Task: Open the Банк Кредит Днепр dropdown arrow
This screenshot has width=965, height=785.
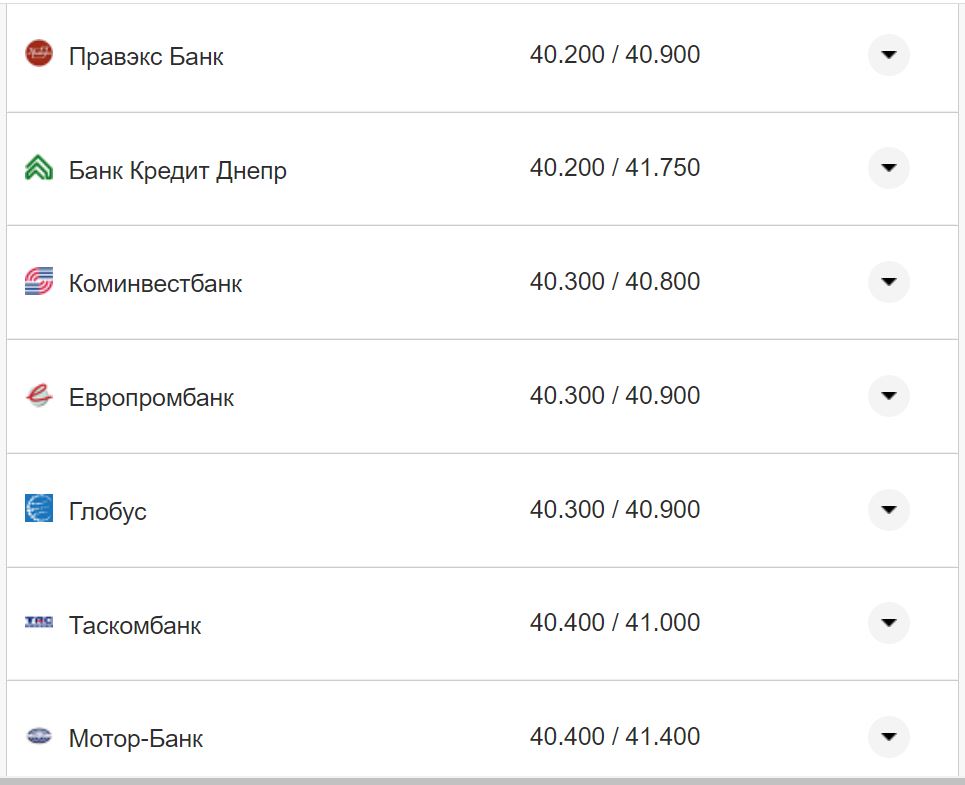Action: (x=888, y=168)
